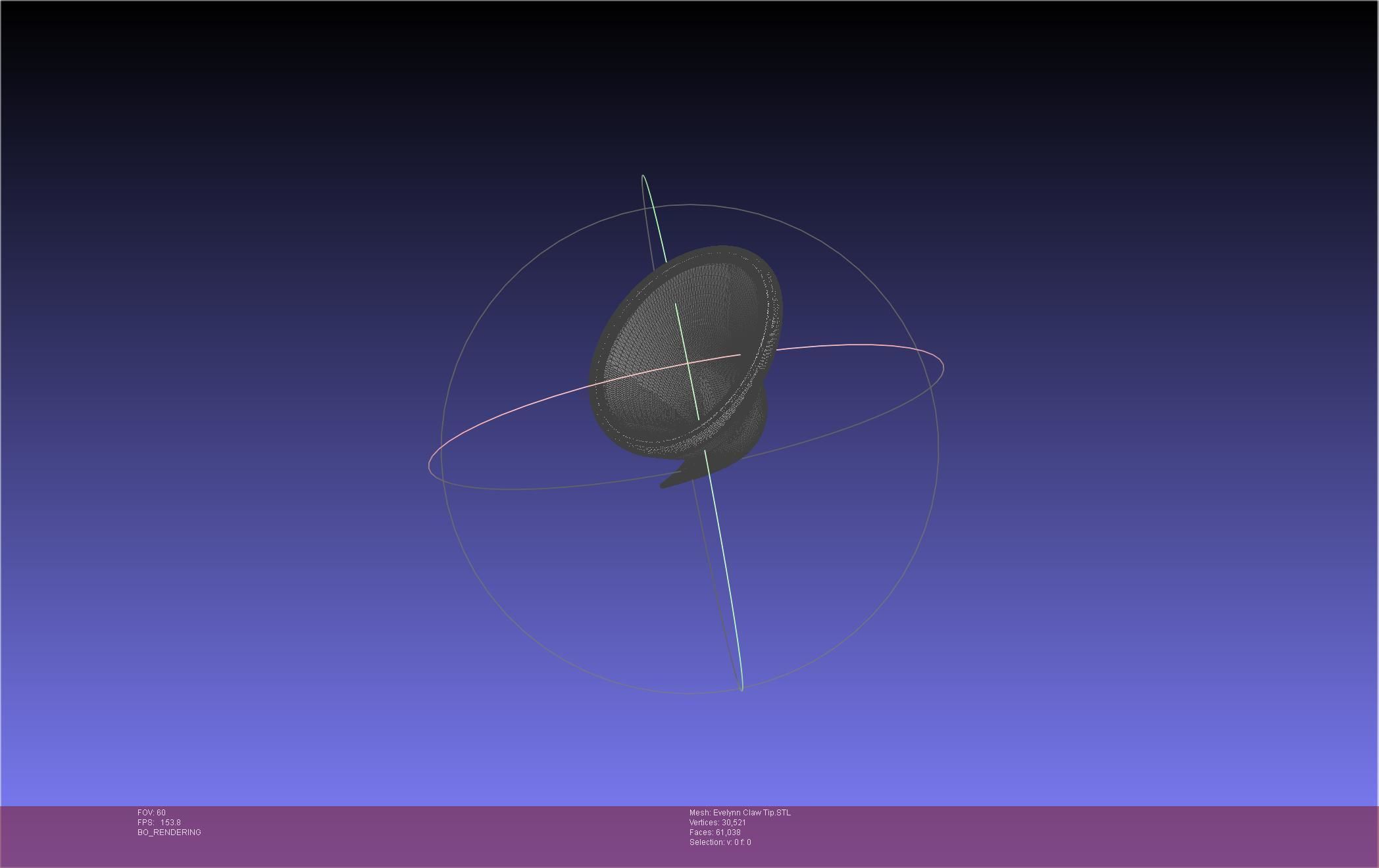Click the top end of the green ring
The height and width of the screenshot is (868, 1379).
643,176
